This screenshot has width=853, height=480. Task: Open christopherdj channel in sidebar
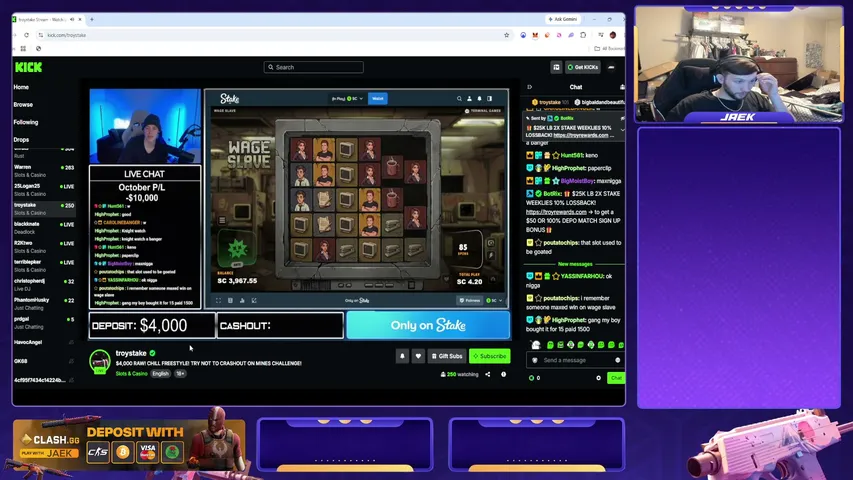(x=44, y=285)
